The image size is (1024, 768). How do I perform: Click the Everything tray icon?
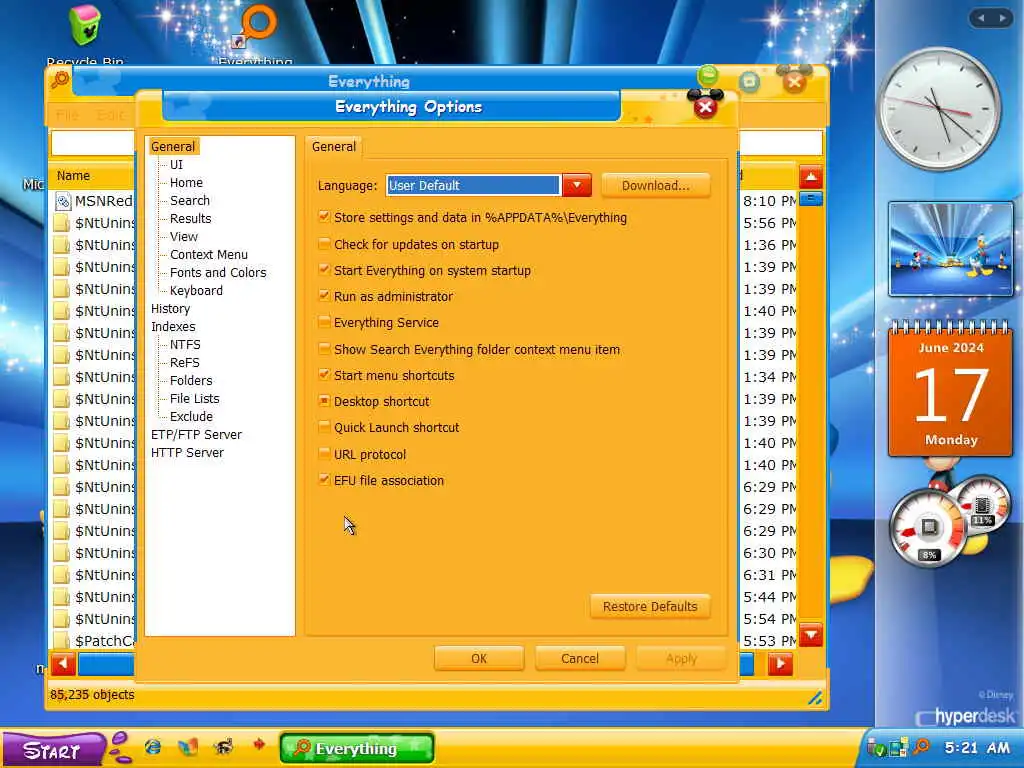pyautogui.click(x=921, y=746)
